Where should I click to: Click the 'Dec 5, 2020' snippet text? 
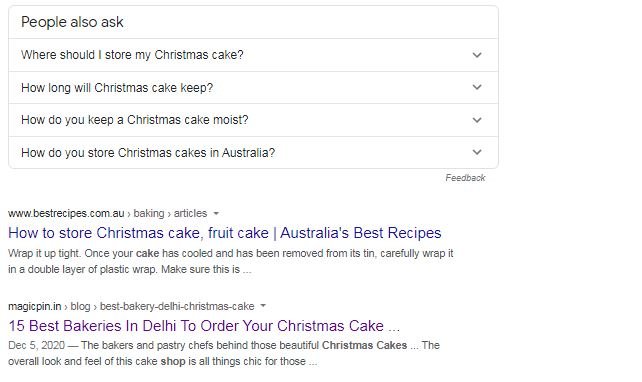36,345
